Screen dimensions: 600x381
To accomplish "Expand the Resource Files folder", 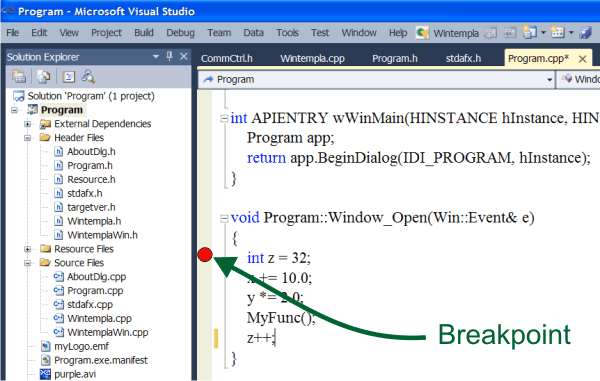I will point(28,249).
